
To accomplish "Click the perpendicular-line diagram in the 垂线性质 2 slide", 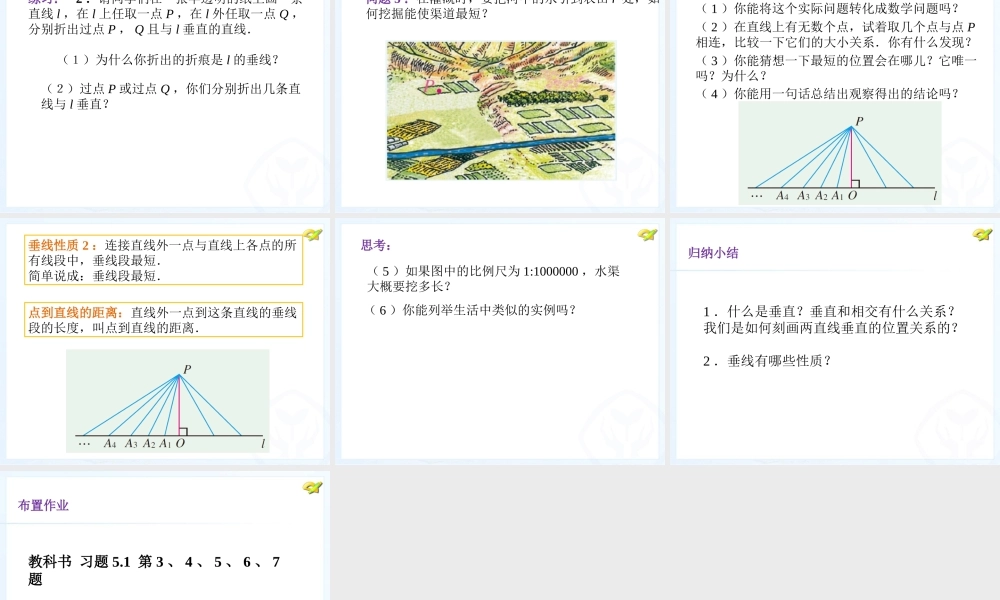I will [x=168, y=401].
